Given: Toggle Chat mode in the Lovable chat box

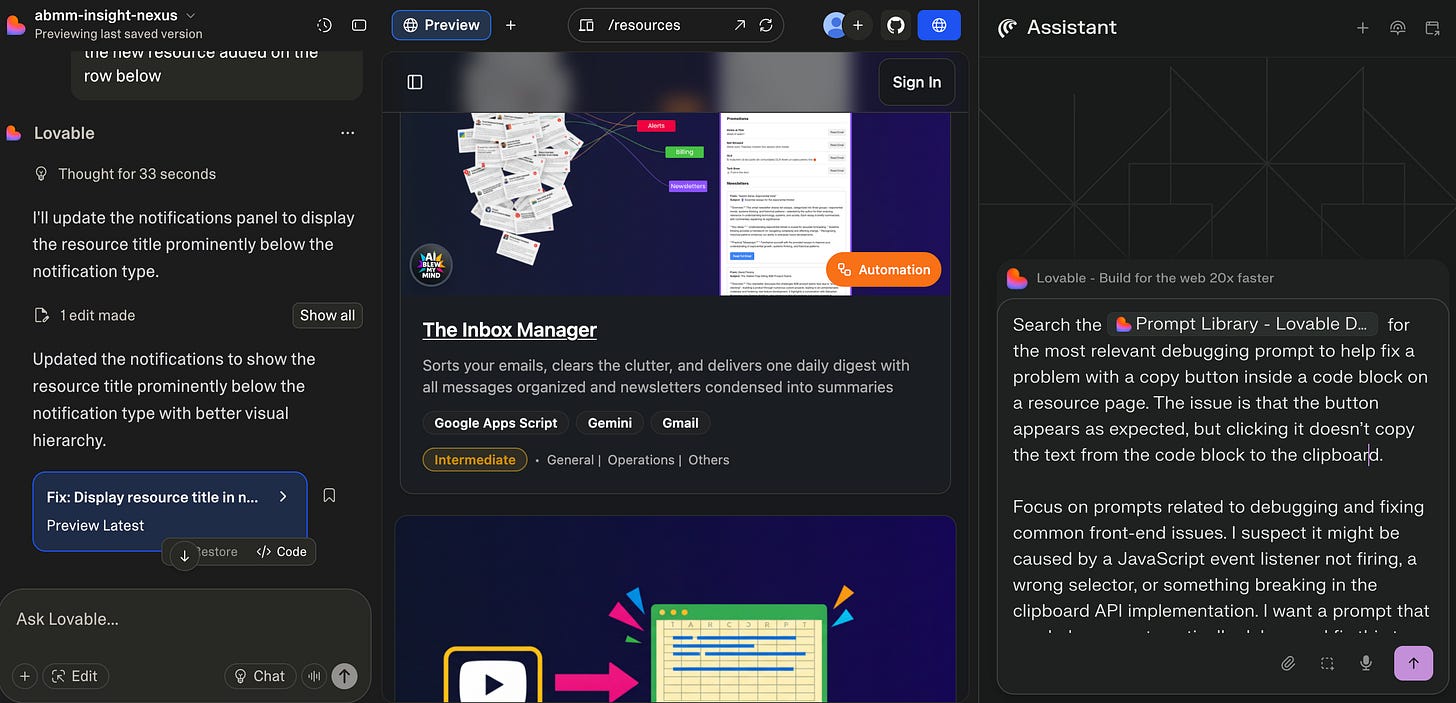Looking at the screenshot, I should (260, 676).
